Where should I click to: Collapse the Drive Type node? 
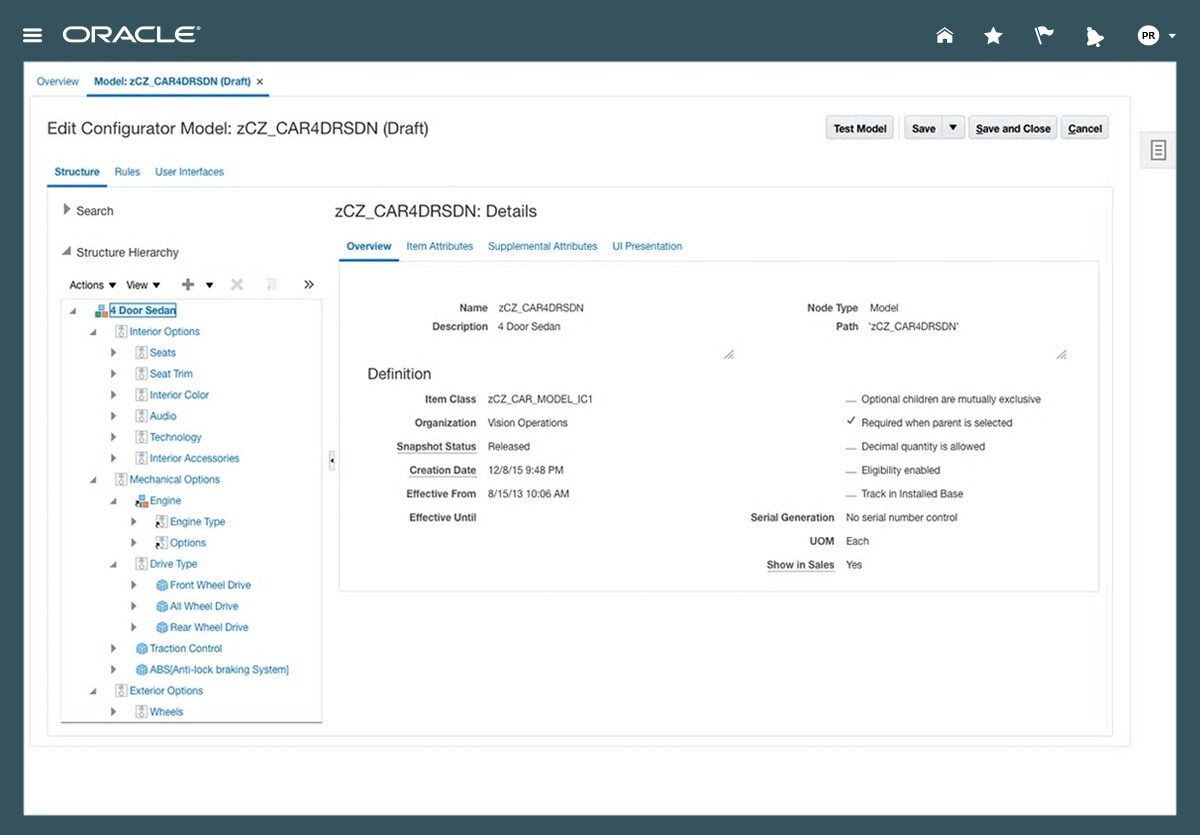click(x=114, y=564)
